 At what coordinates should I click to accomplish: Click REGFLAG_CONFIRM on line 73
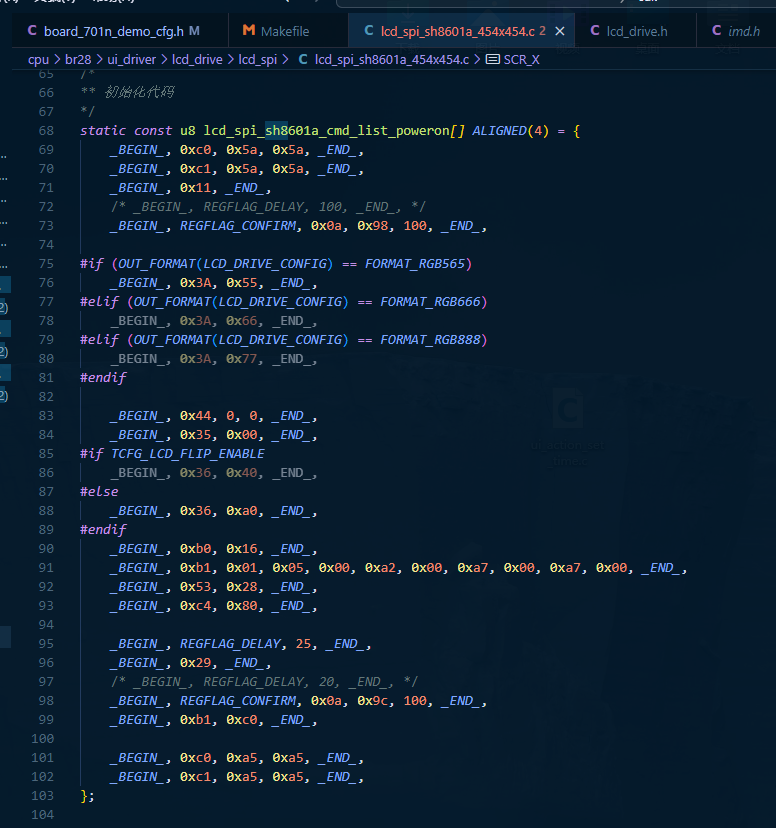pos(238,225)
